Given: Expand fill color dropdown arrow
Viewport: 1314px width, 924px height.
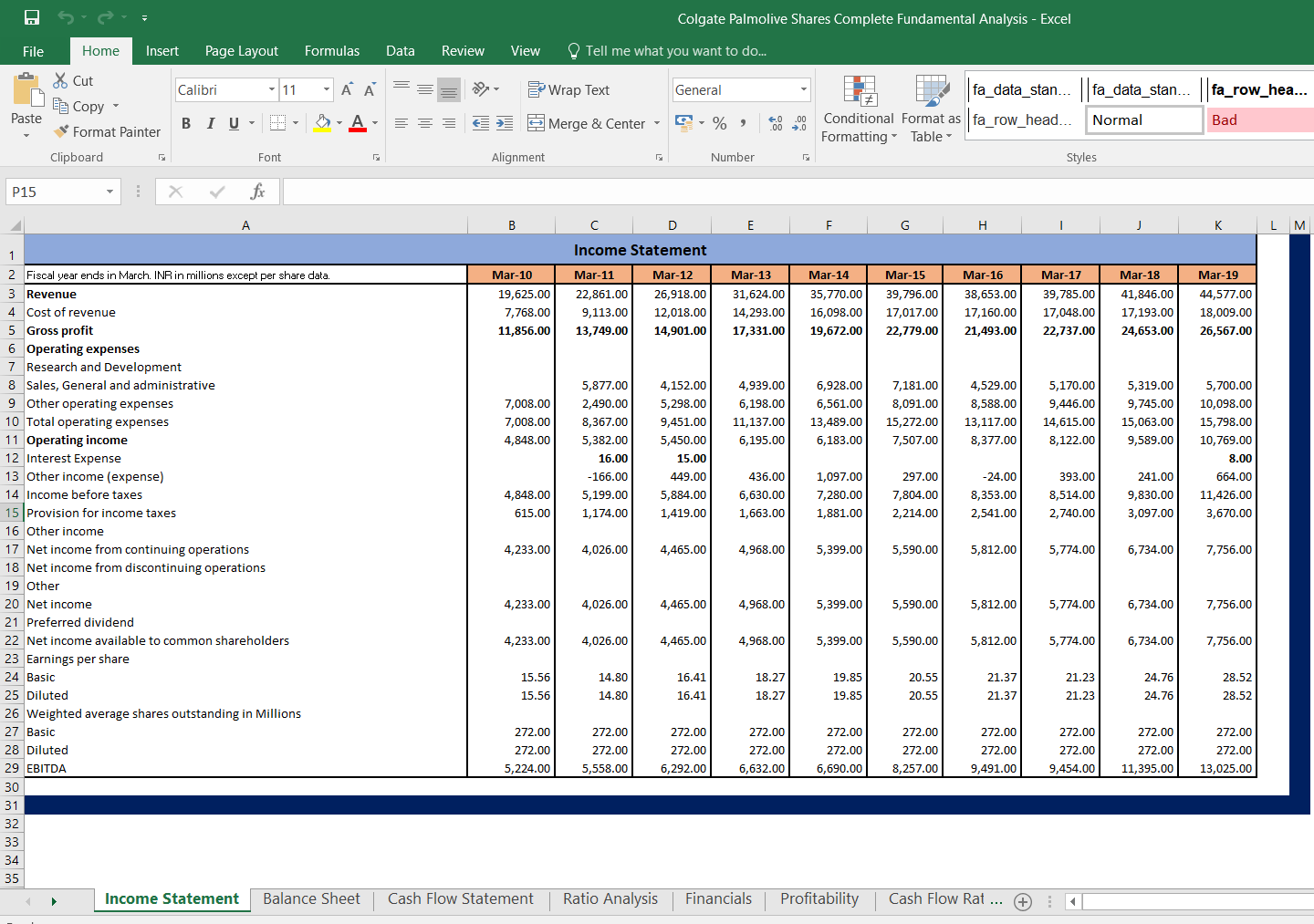Looking at the screenshot, I should (x=339, y=123).
